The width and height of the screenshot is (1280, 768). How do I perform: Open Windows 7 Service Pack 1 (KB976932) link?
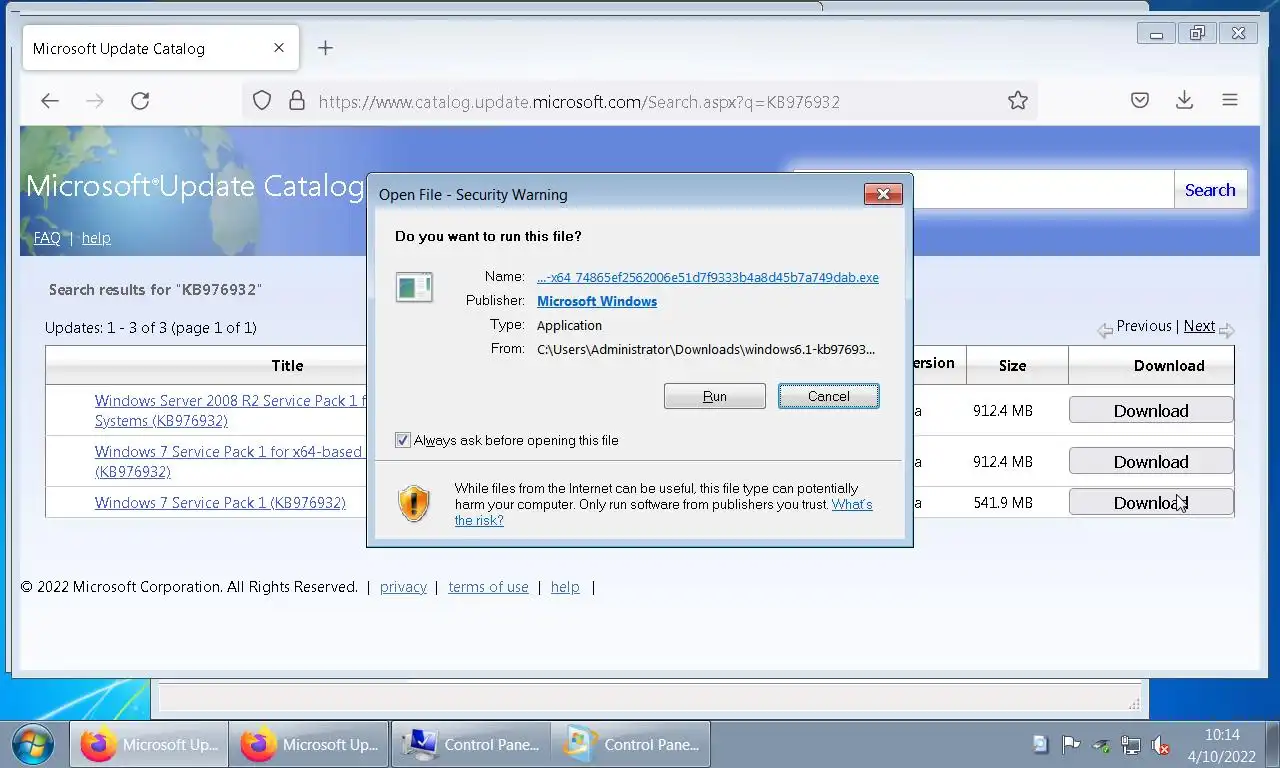pyautogui.click(x=220, y=503)
